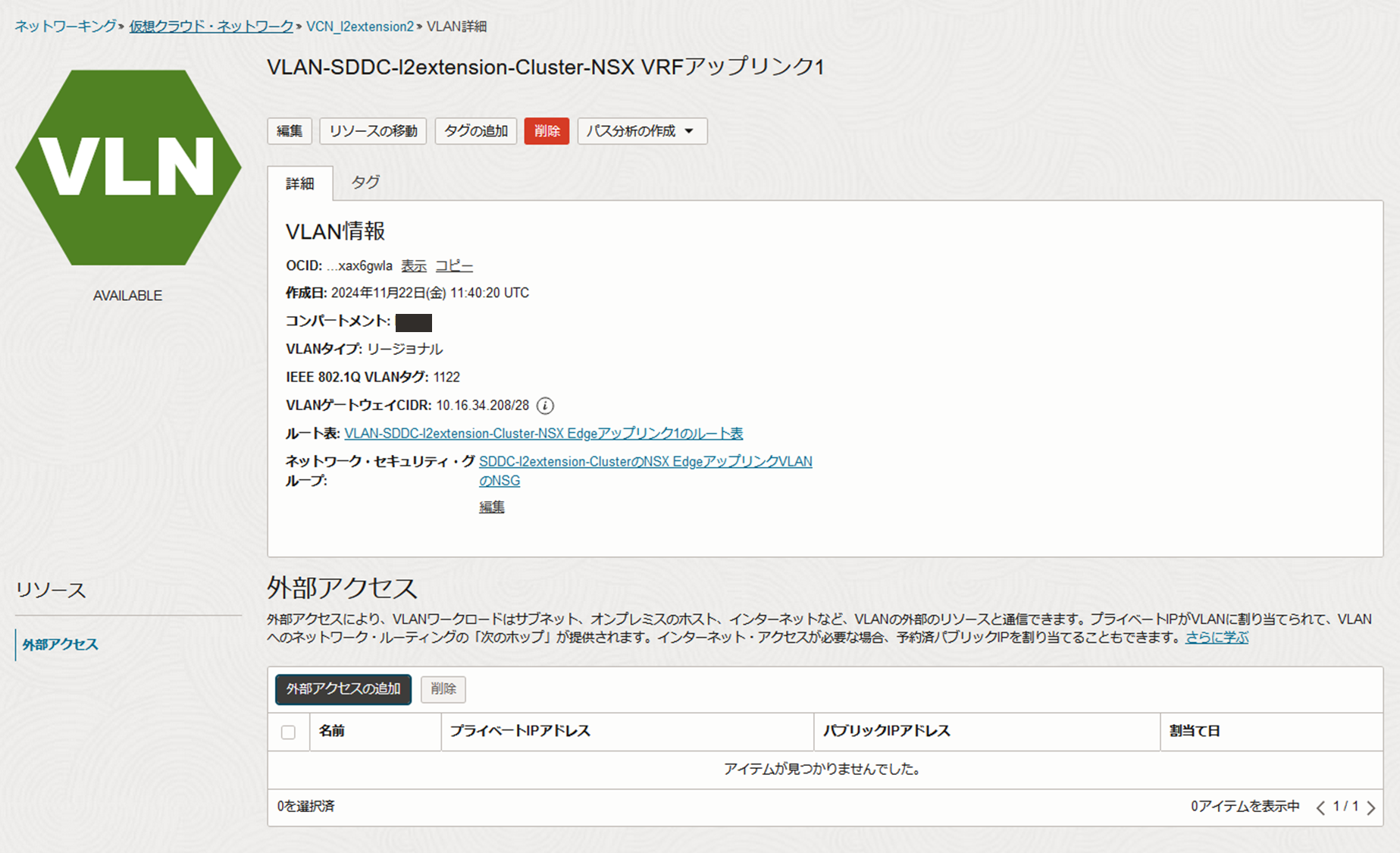Screen dimensions: 1400x853
Task: Click the grey 削除 button above the table
Action: coord(443,689)
